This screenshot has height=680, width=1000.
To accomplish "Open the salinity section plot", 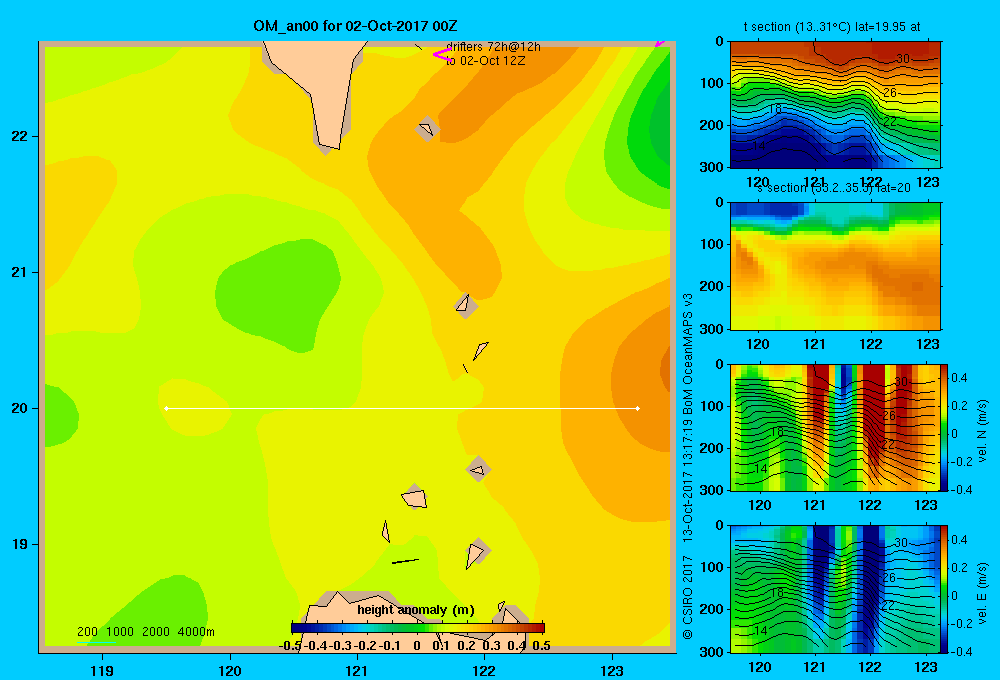I will click(835, 266).
